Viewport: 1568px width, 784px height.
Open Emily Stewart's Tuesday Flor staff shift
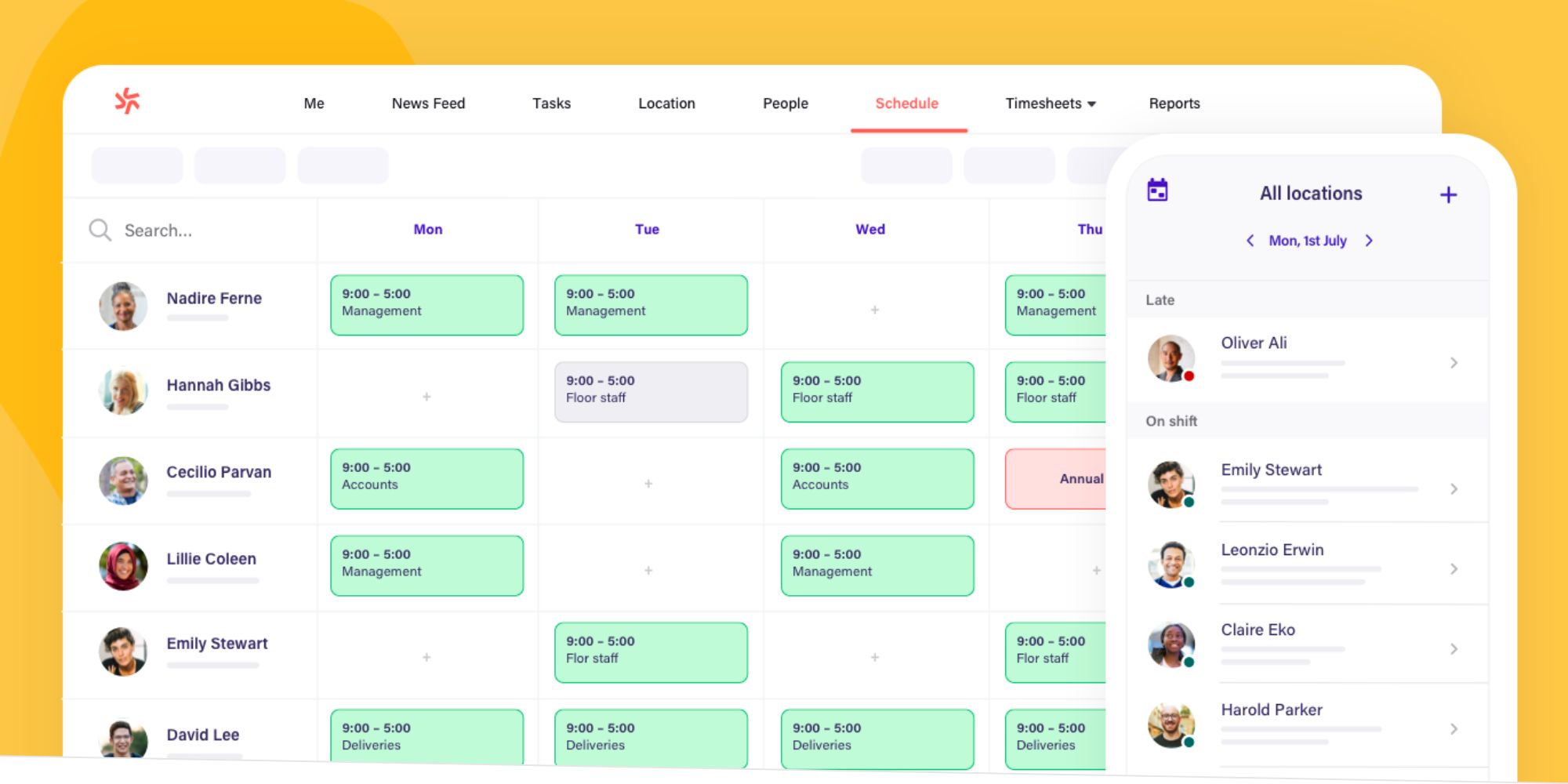pyautogui.click(x=651, y=652)
